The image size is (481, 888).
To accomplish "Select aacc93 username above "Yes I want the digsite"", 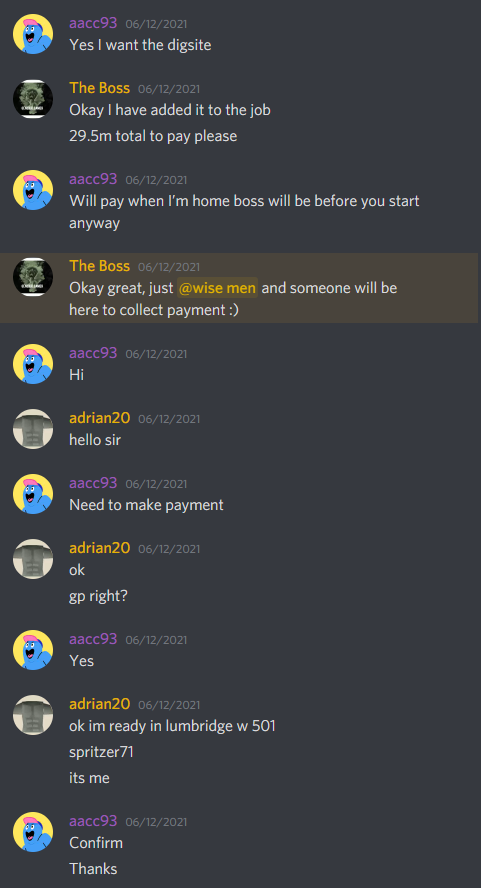I will click(93, 23).
